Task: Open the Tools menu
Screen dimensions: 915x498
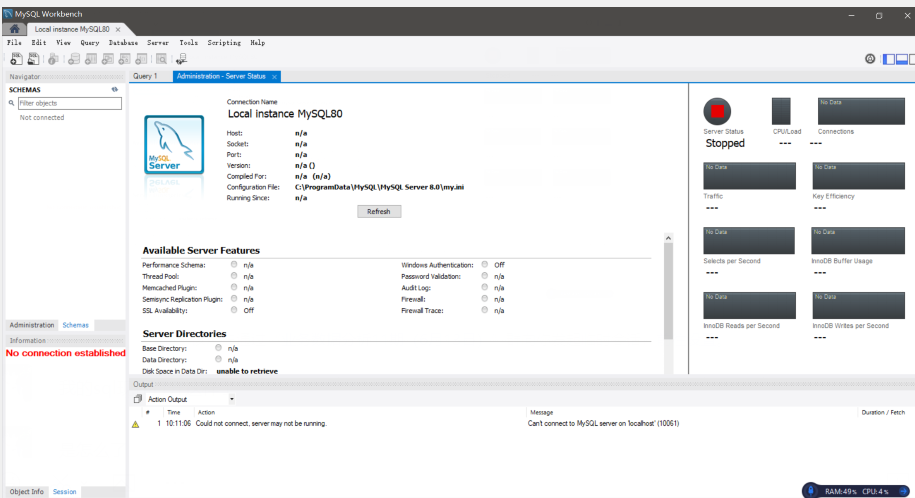Action: [x=188, y=43]
